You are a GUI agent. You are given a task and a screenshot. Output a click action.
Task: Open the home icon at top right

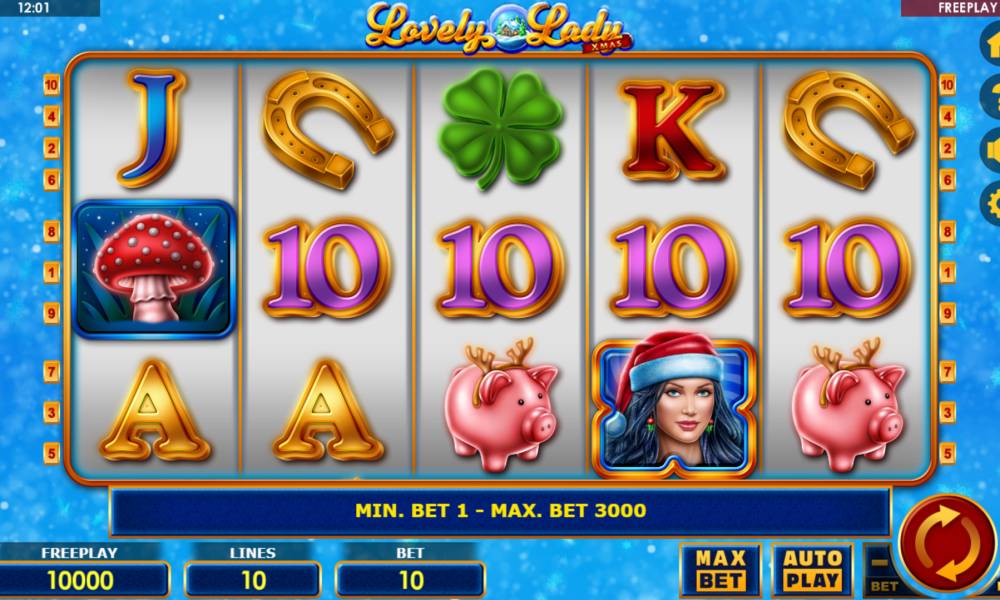coord(991,42)
